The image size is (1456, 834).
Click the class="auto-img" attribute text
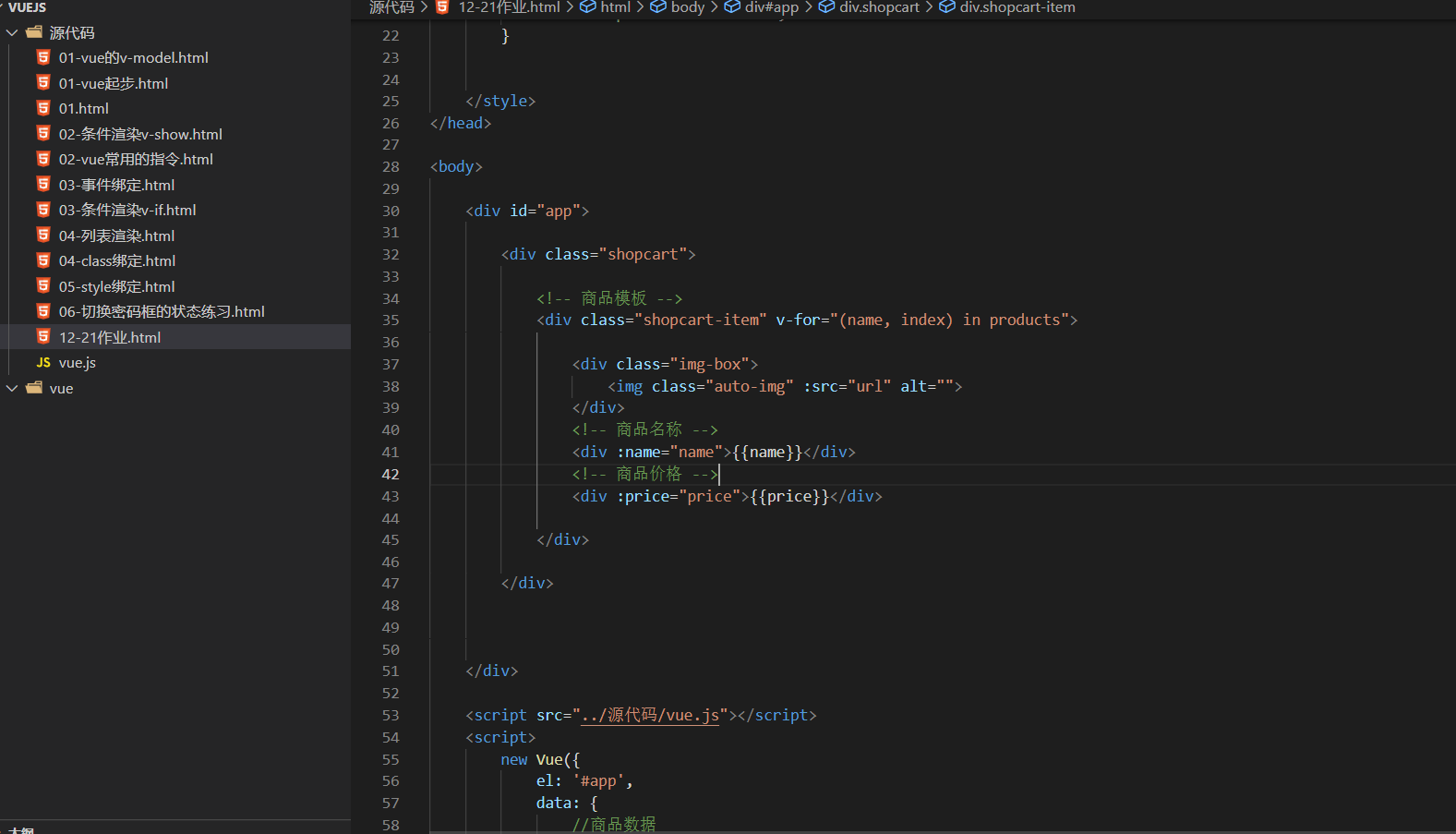723,386
